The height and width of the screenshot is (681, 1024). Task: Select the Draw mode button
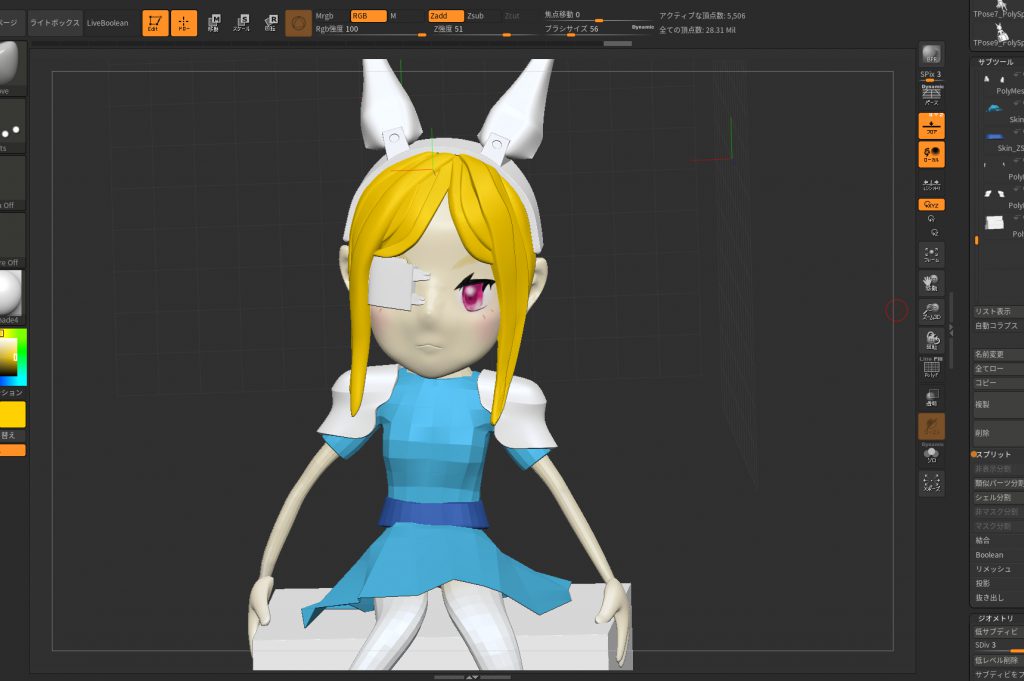tap(184, 23)
